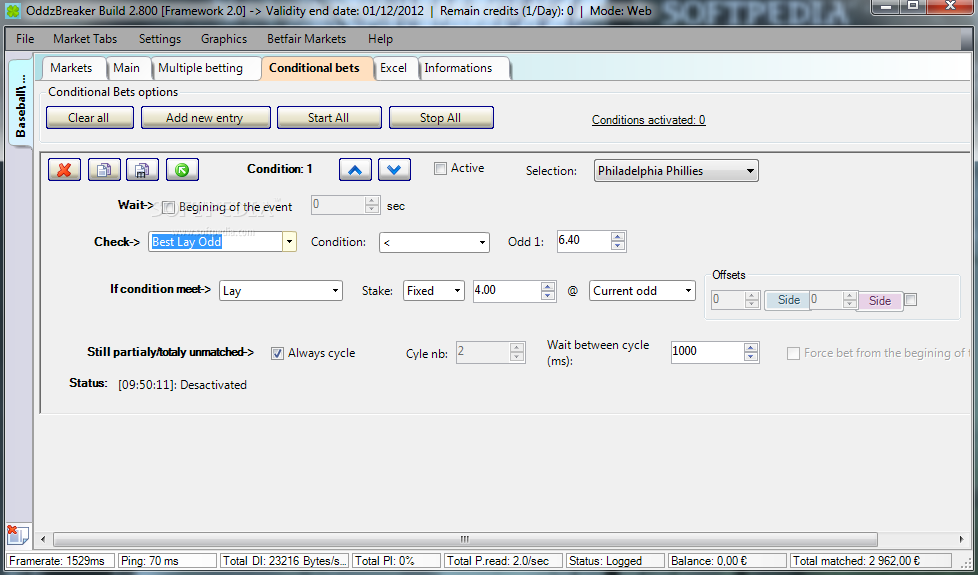Toggle the Offsets checkbox
This screenshot has height=575, width=978.
[911, 300]
